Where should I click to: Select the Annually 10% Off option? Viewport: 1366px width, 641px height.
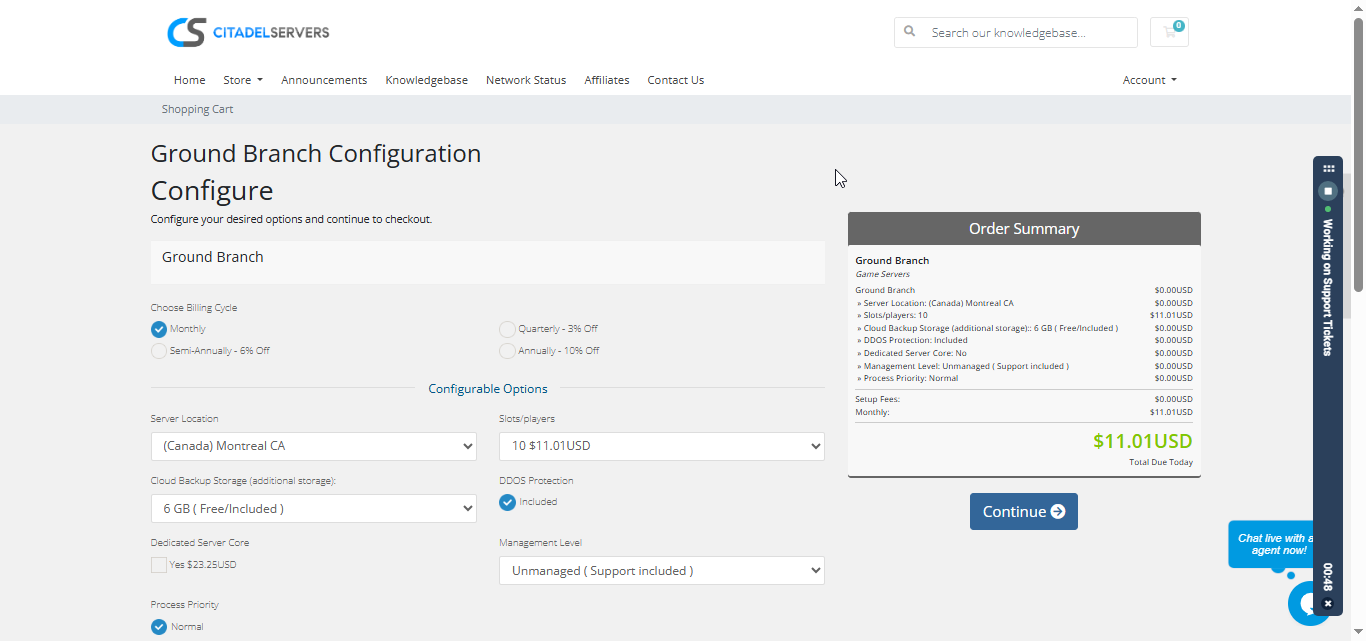508,351
